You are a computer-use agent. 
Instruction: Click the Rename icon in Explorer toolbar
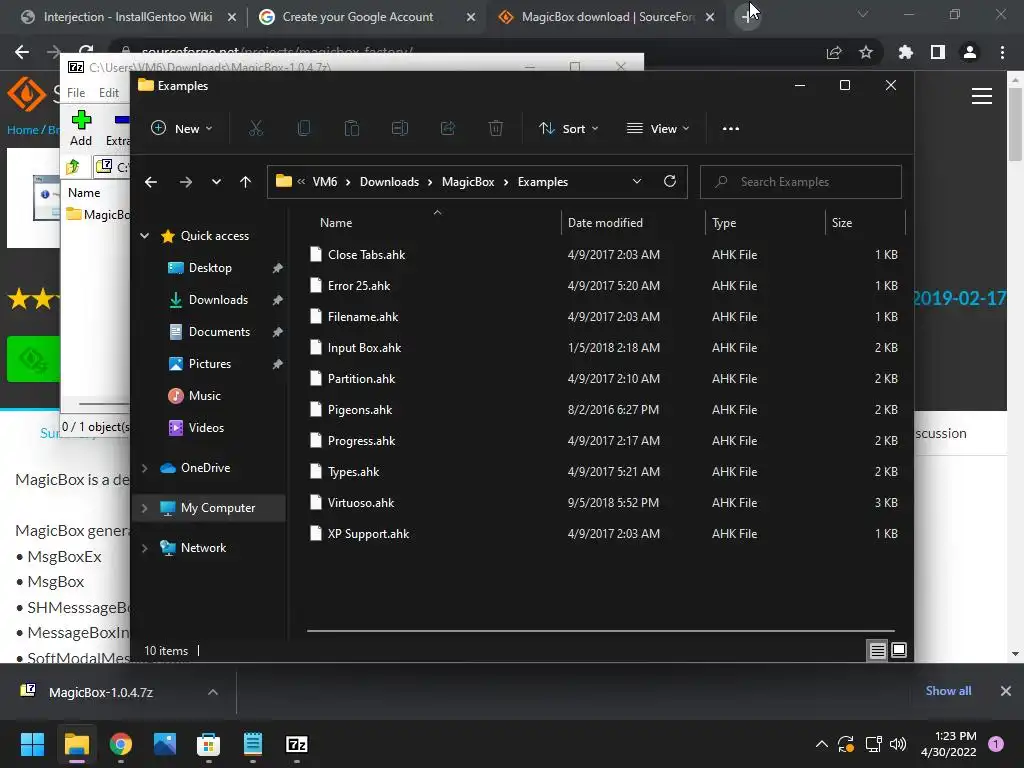(400, 129)
